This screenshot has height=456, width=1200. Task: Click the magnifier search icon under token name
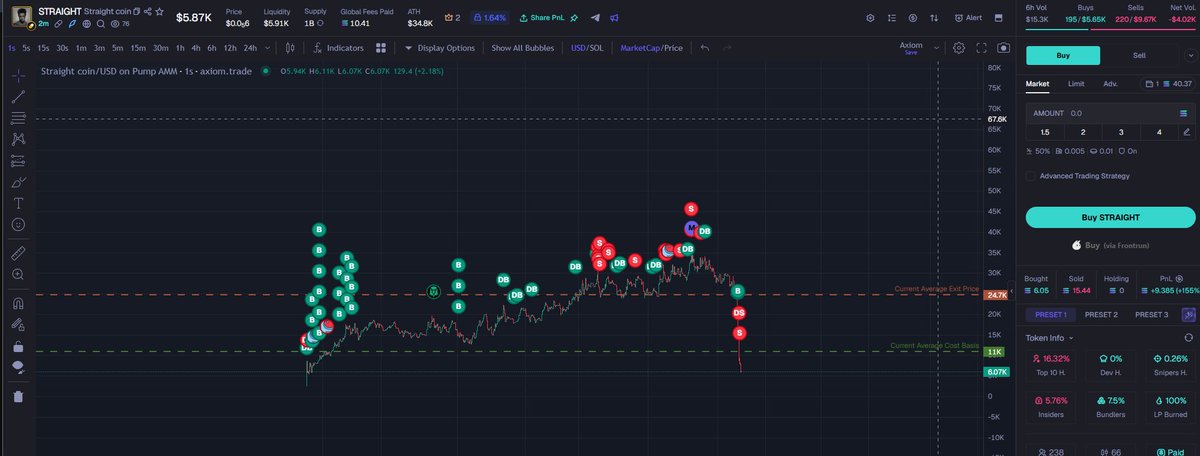(100, 22)
